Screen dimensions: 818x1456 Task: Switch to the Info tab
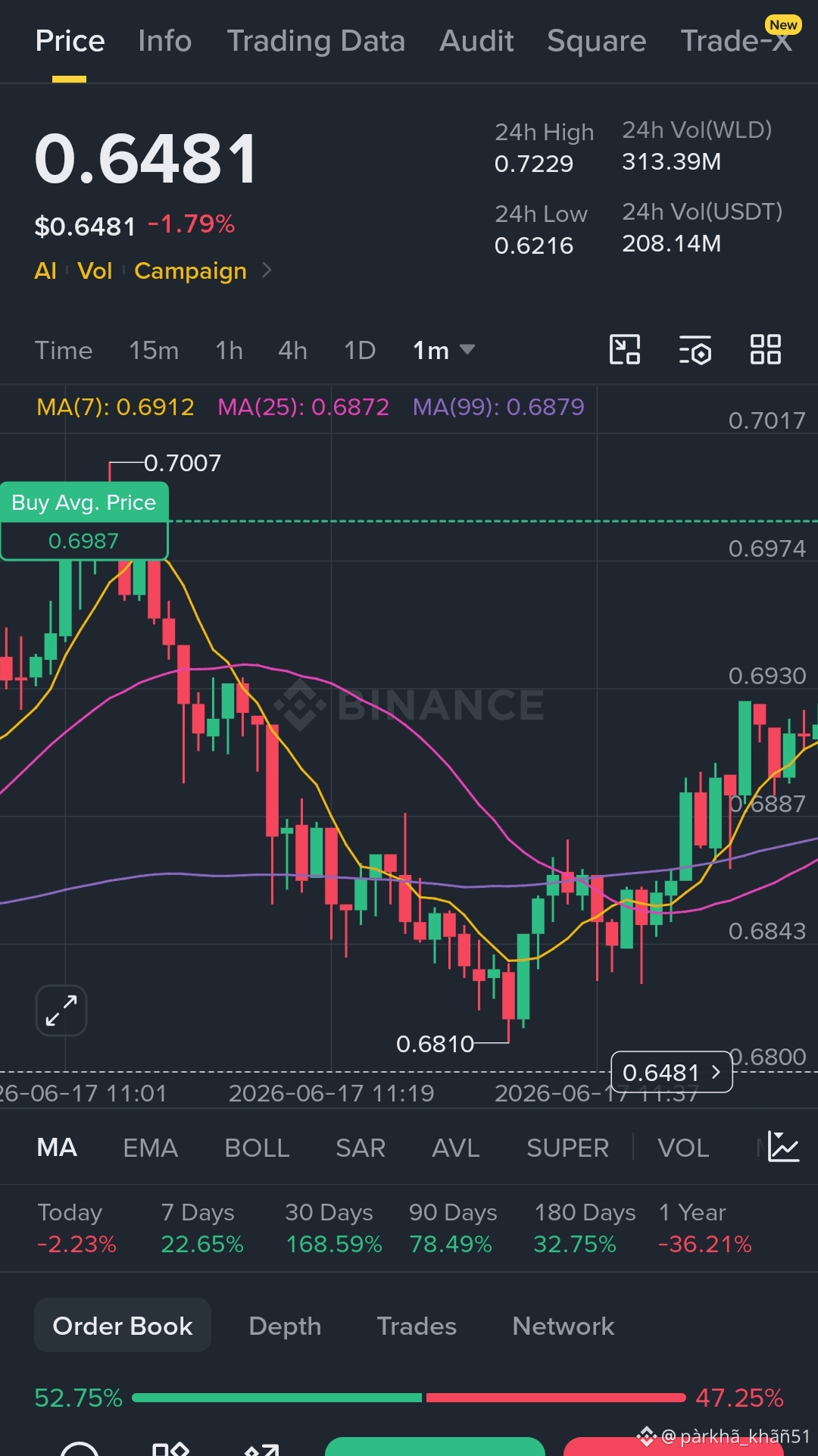pos(164,41)
